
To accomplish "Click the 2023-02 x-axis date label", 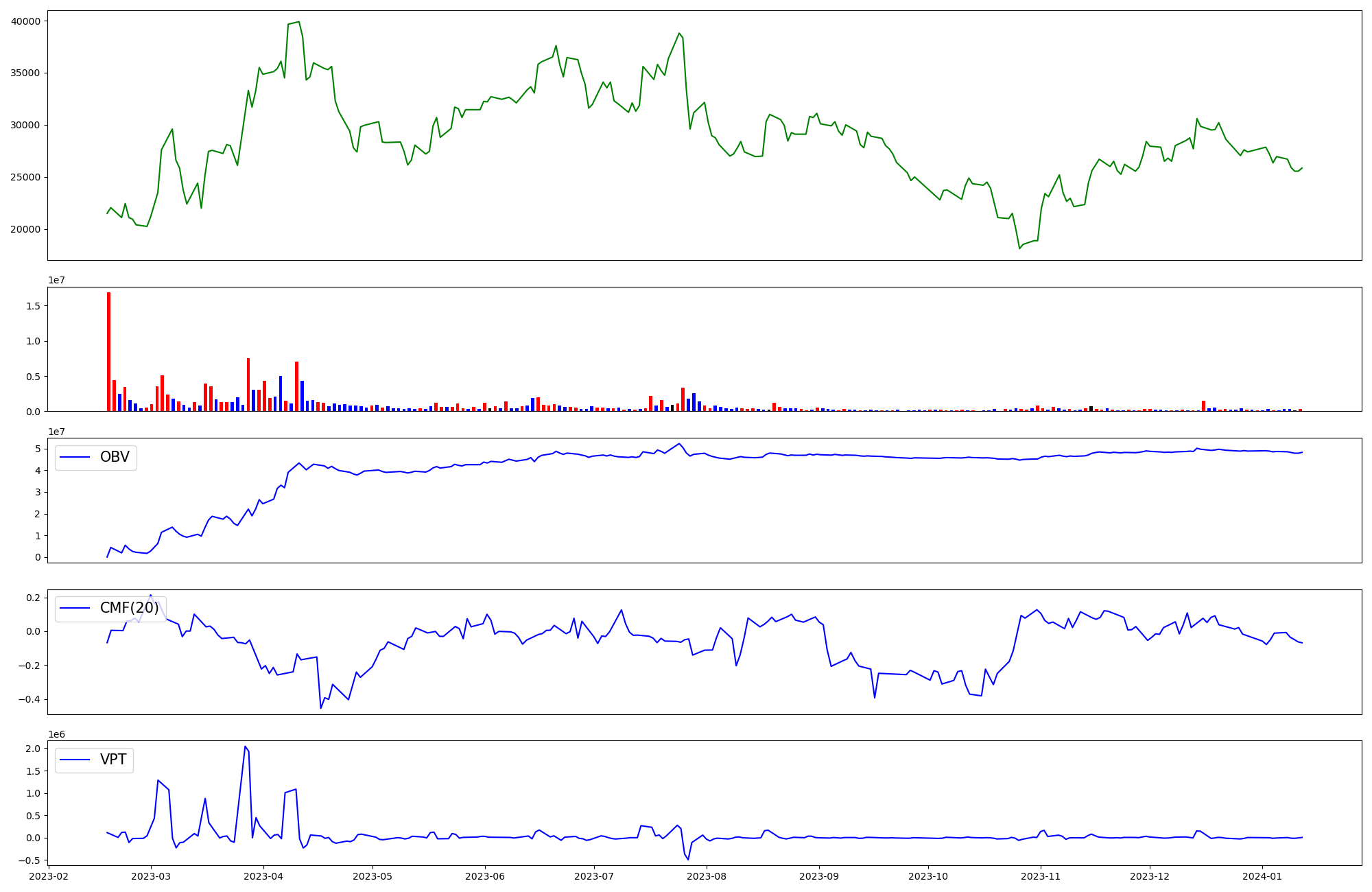I will point(49,876).
